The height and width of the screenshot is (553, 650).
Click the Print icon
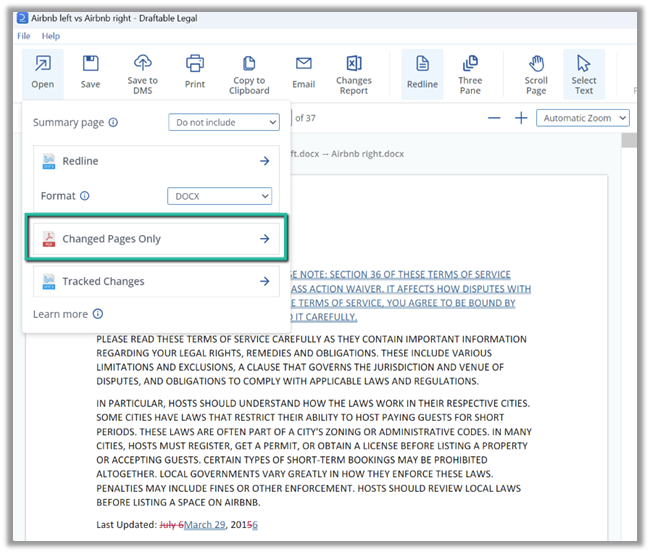coord(195,64)
